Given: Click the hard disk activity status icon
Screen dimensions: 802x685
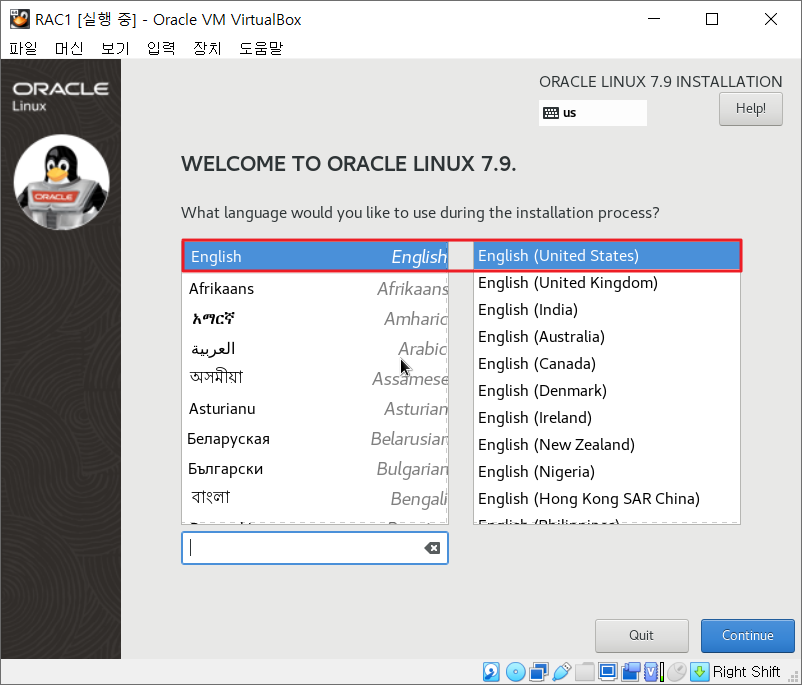Looking at the screenshot, I should coord(491,672).
